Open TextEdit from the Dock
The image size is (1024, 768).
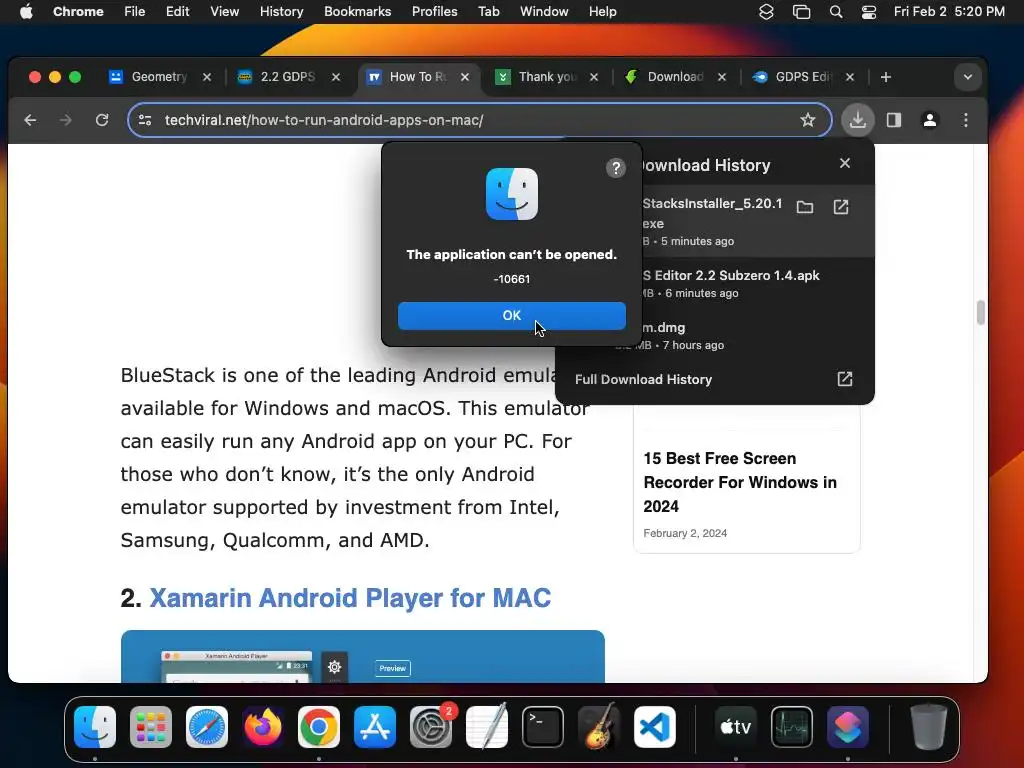[487, 726]
